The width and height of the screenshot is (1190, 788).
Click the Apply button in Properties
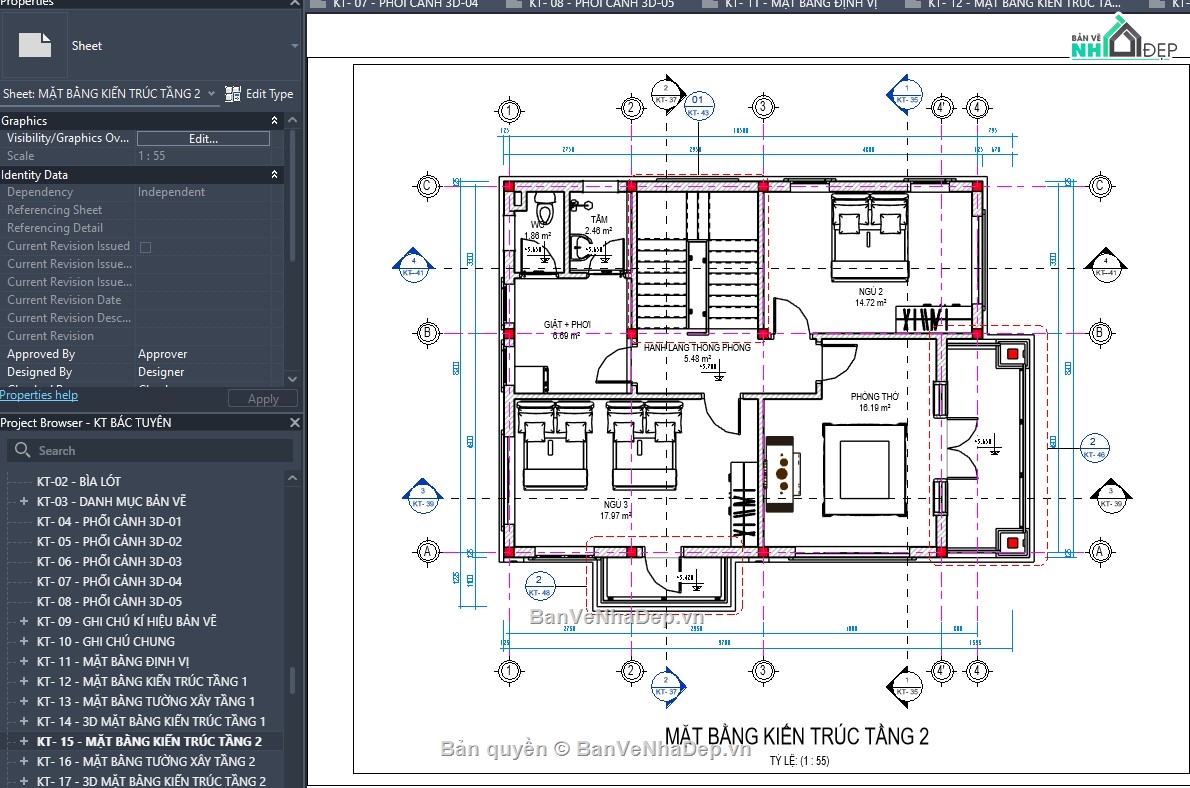coord(263,399)
